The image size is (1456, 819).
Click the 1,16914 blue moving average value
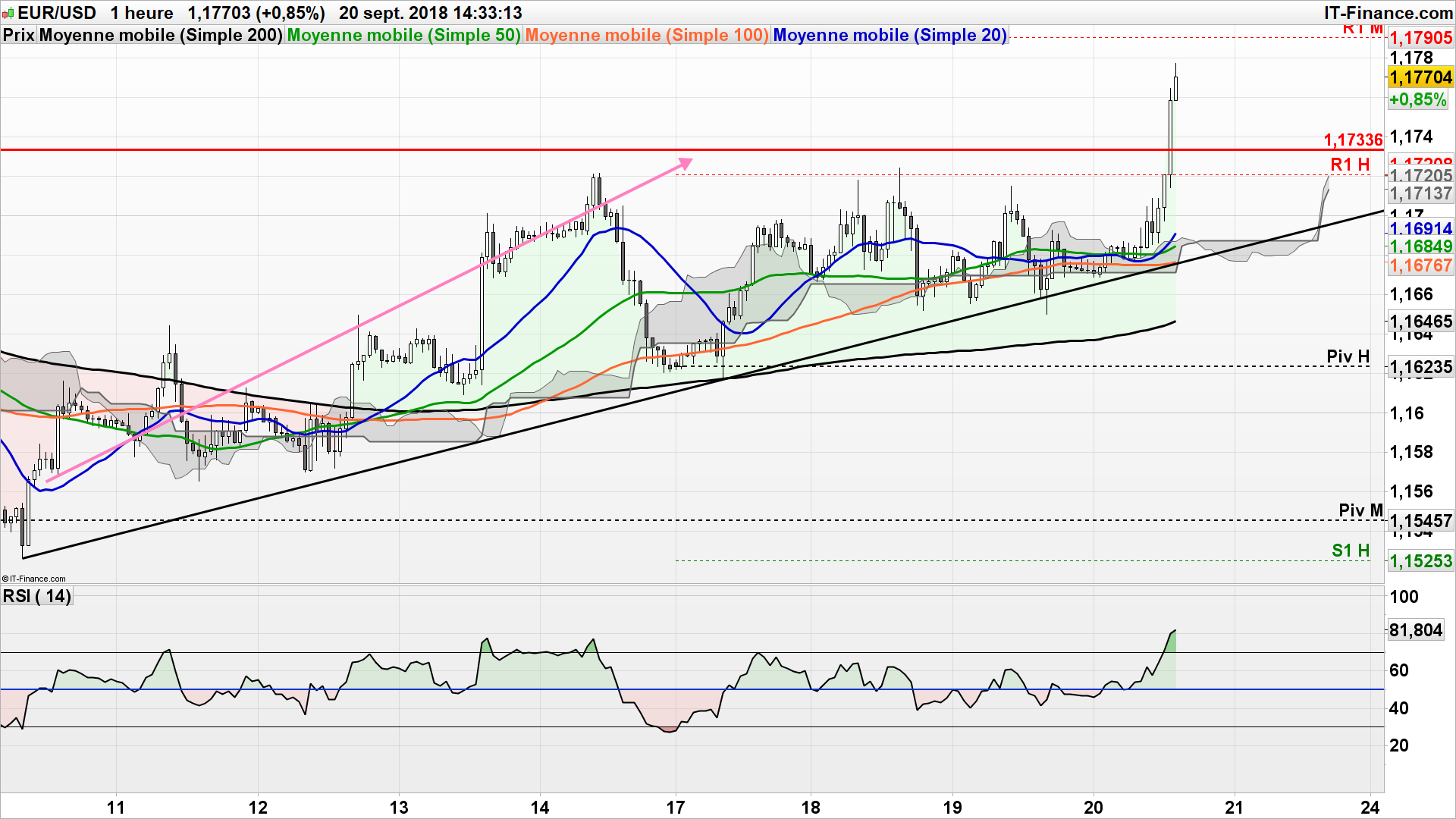click(x=1421, y=229)
